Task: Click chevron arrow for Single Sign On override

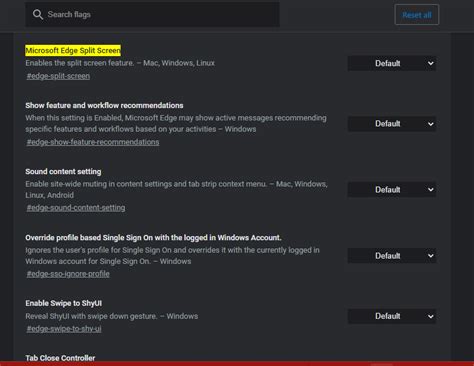Action: pyautogui.click(x=431, y=256)
